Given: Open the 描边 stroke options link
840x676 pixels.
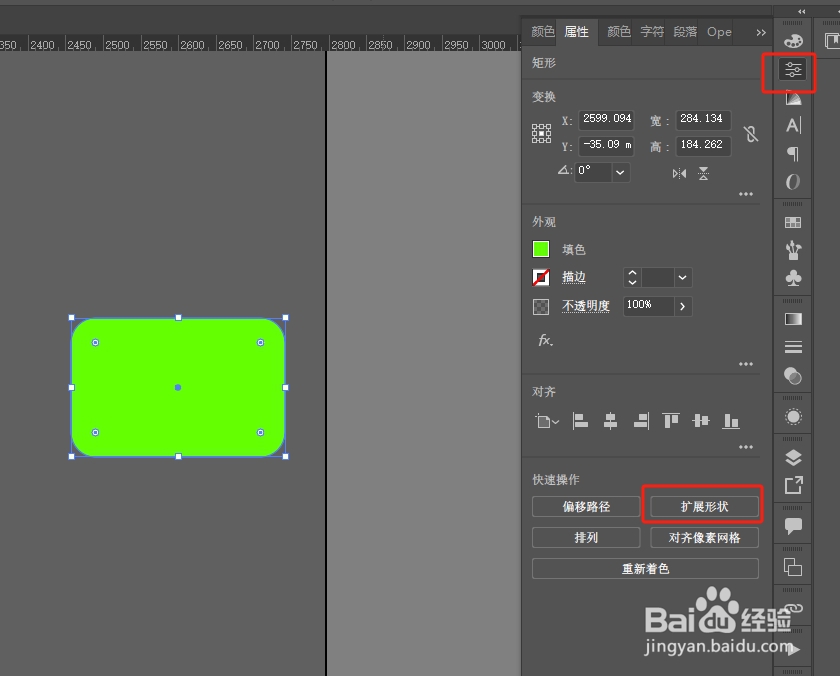Looking at the screenshot, I should (x=574, y=277).
